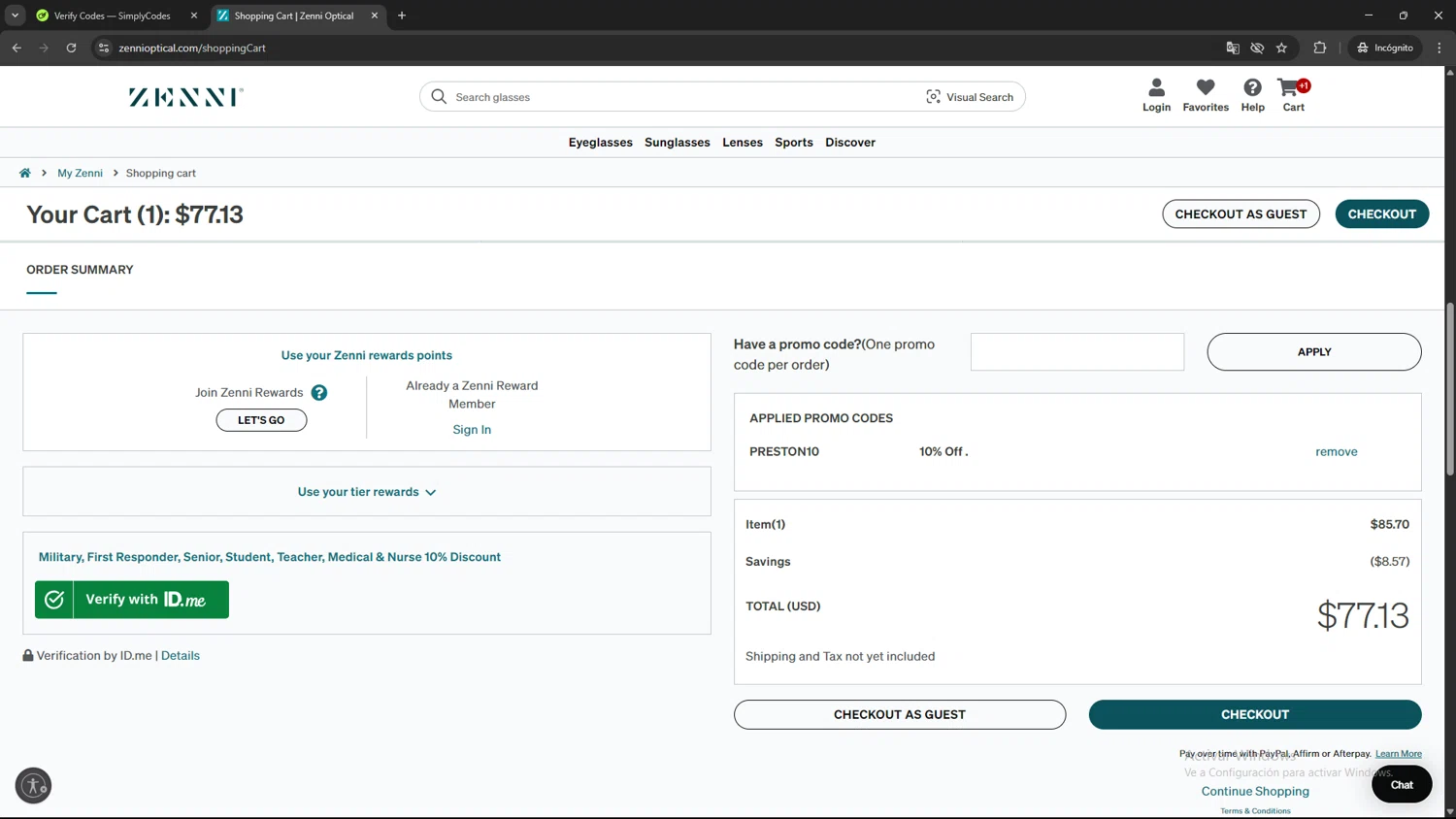The image size is (1456, 819).
Task: Click the '$77.13' total amount
Action: pyautogui.click(x=1363, y=615)
